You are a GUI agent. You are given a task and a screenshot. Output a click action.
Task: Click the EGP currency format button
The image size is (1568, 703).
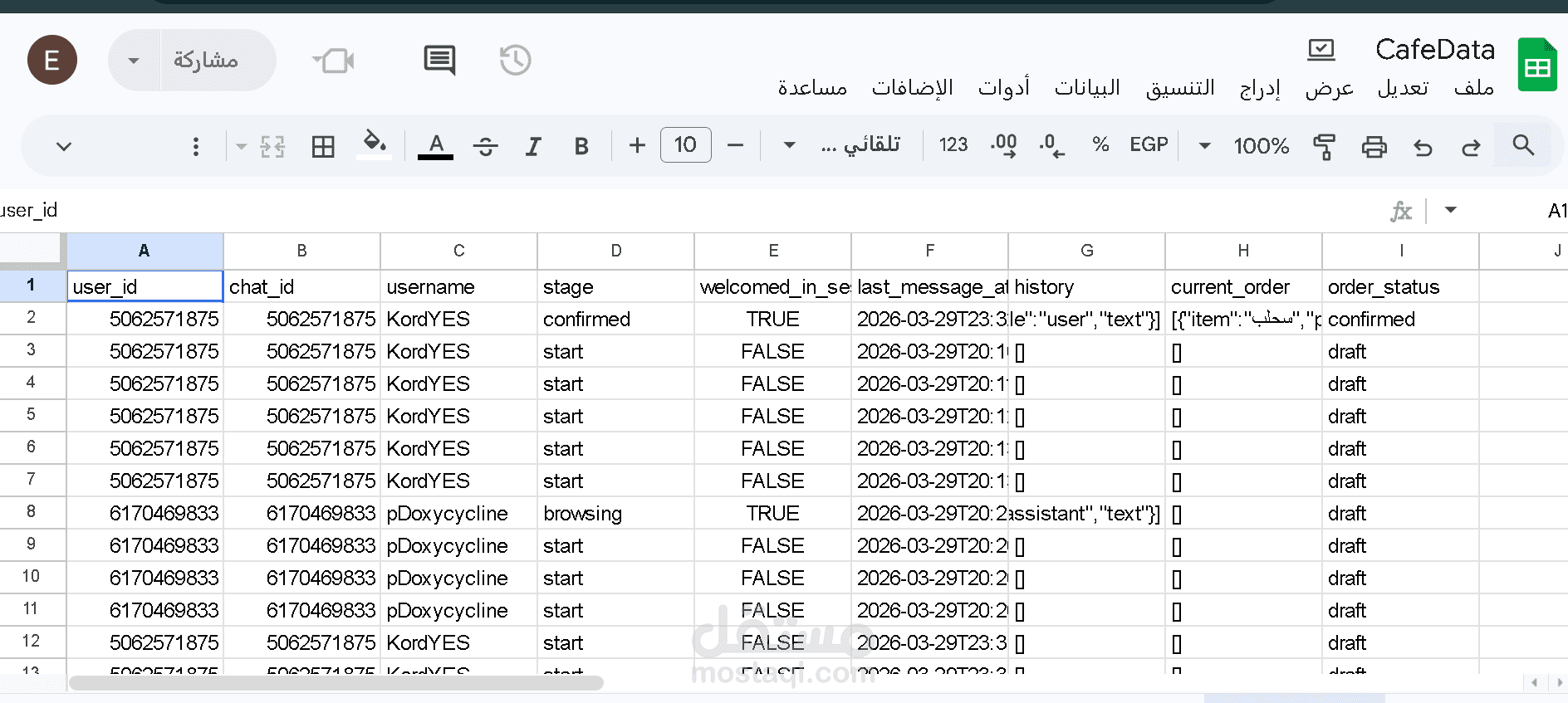click(1149, 145)
